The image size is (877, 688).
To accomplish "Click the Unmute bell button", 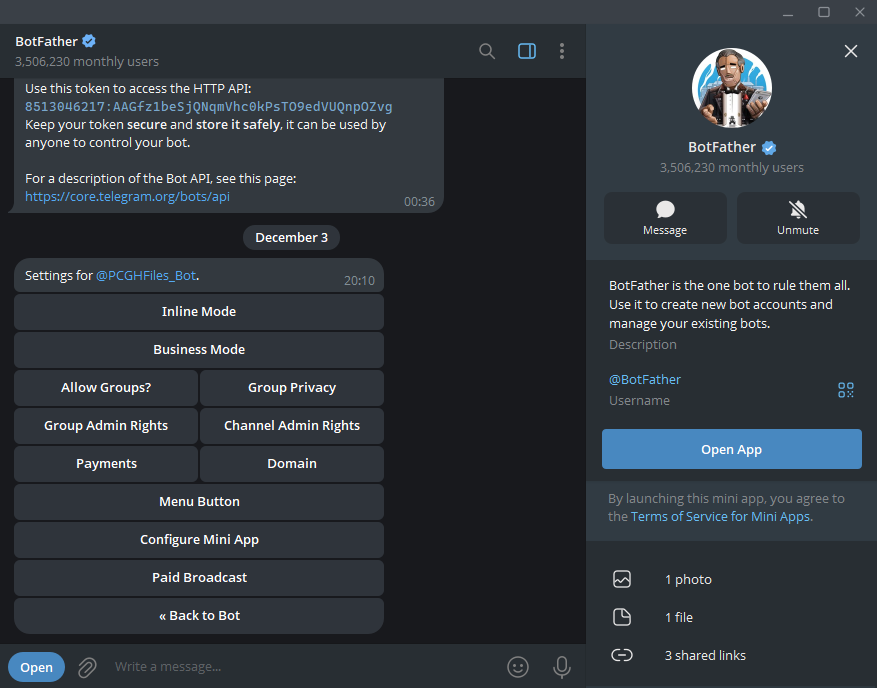I will tap(798, 217).
